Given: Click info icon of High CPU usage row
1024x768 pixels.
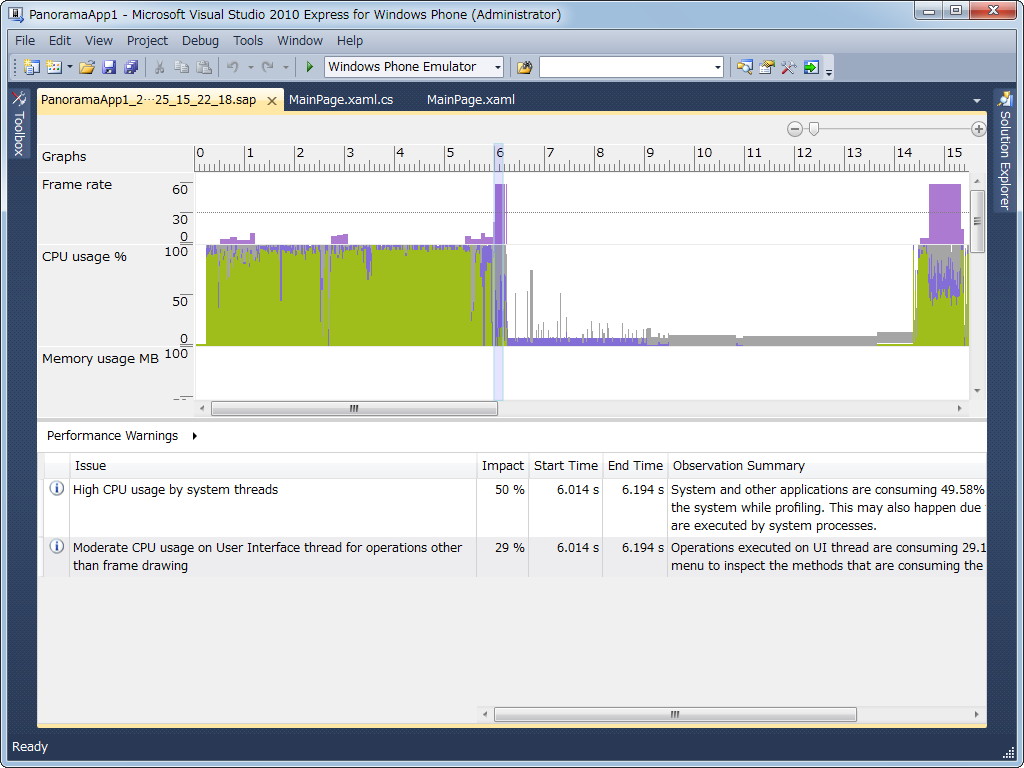Looking at the screenshot, I should 57,488.
